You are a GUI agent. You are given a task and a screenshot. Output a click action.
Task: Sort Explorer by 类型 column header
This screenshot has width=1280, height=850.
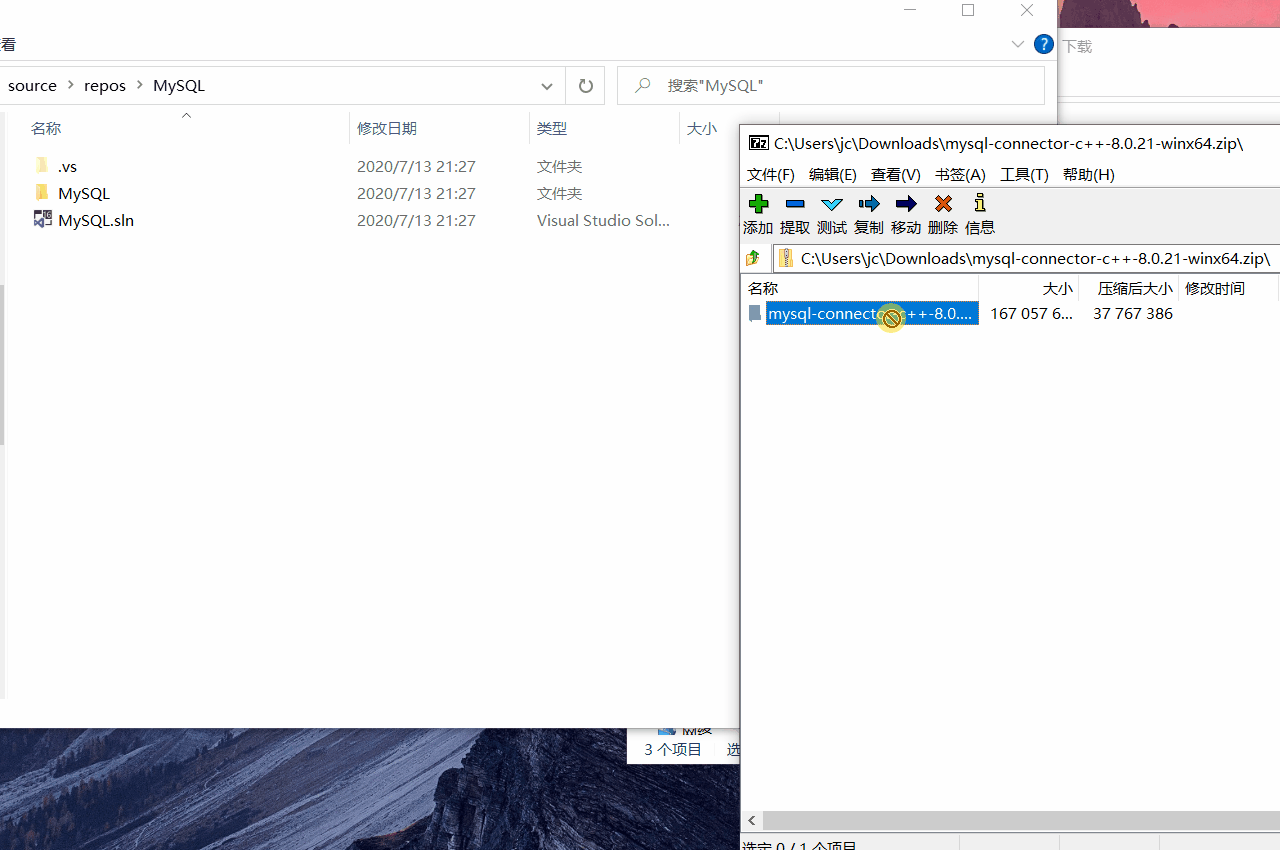click(552, 128)
